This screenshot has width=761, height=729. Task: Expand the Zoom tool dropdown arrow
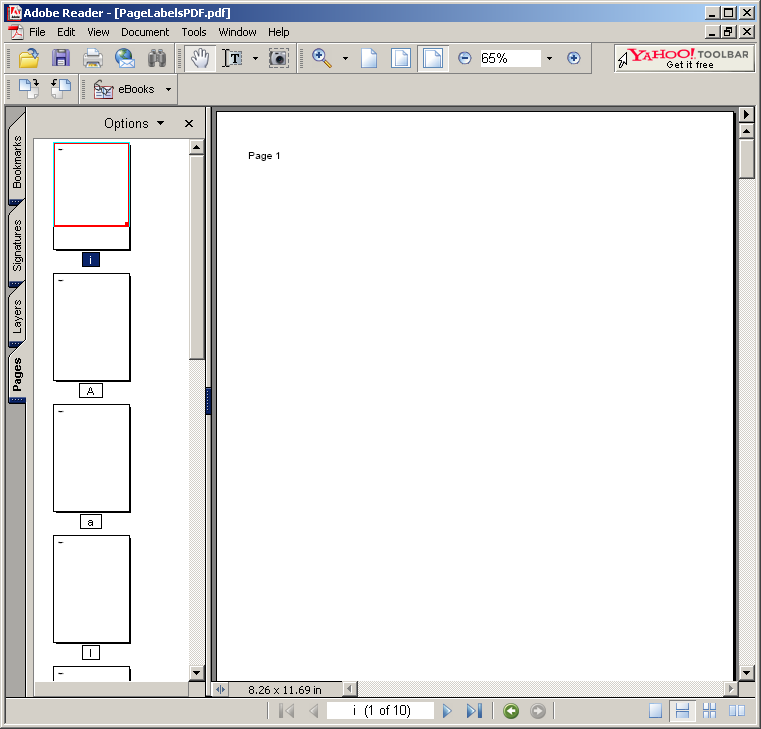(x=345, y=58)
